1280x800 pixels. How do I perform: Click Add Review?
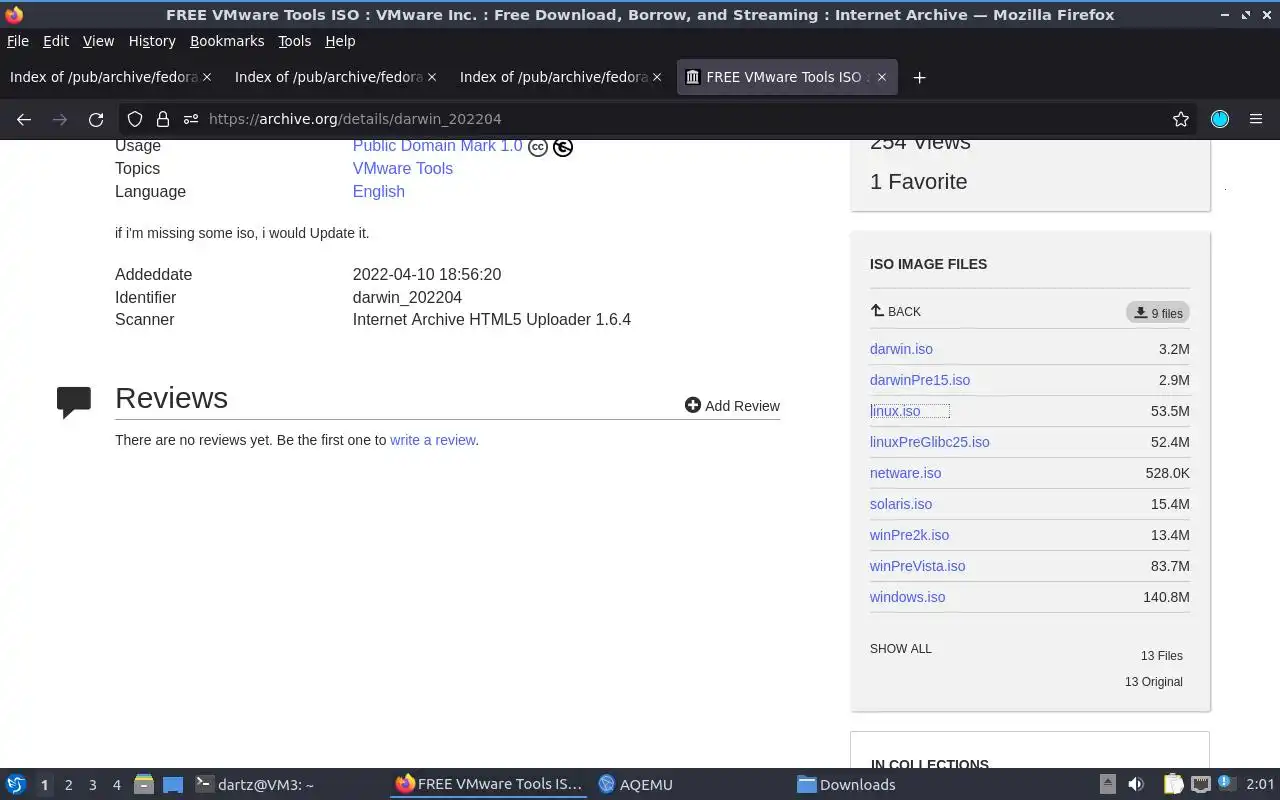click(x=732, y=405)
